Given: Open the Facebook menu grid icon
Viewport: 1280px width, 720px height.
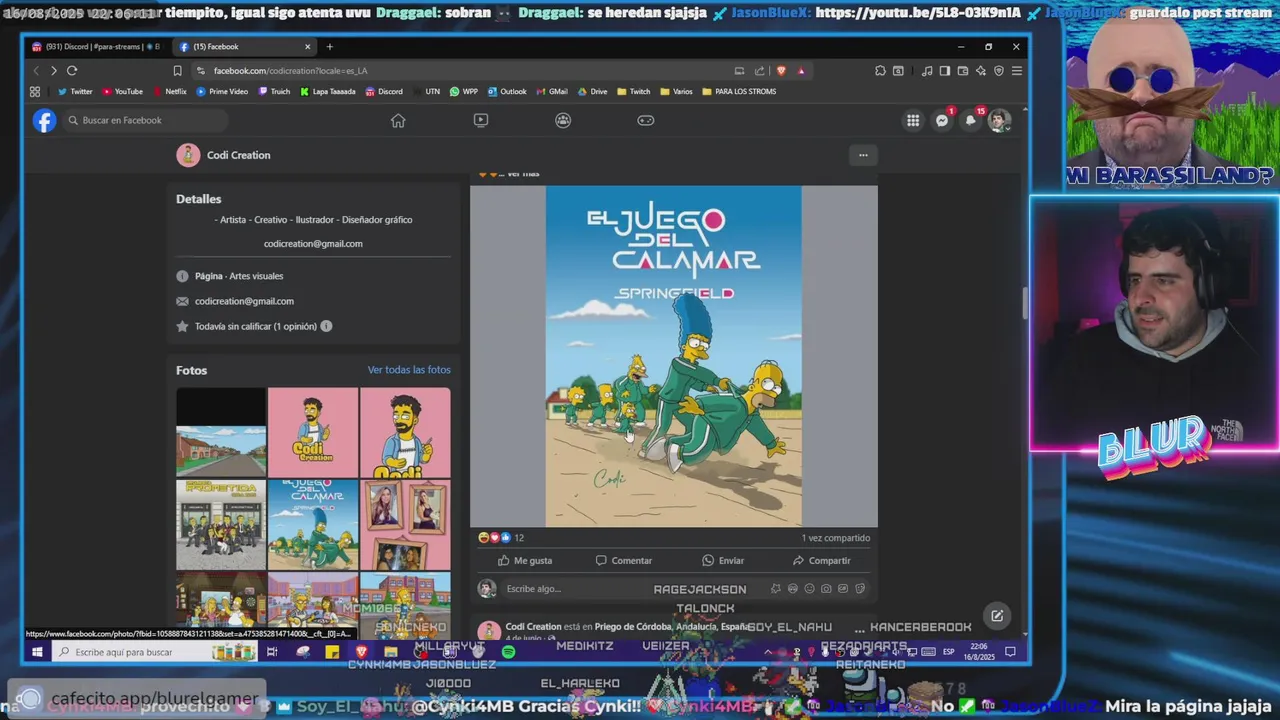Looking at the screenshot, I should 913,120.
